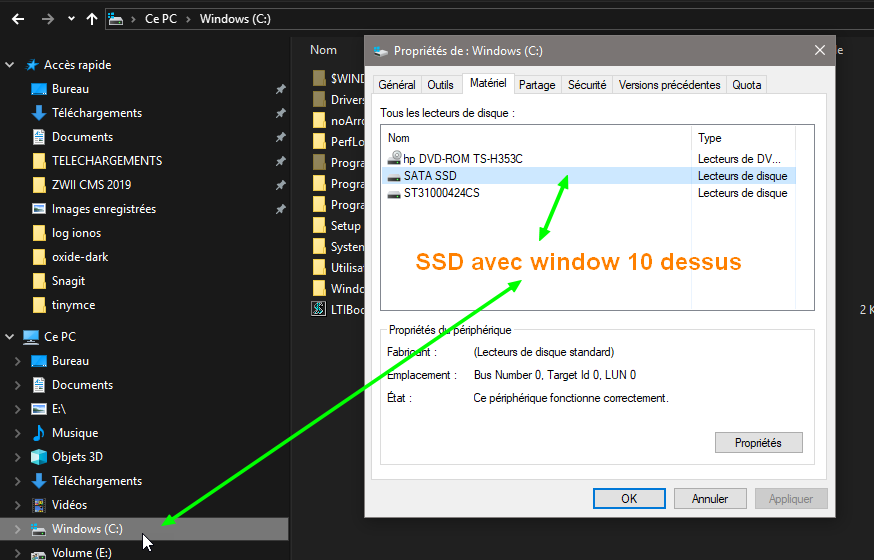Click the Up arrow navigation icon
This screenshot has height=560, width=874.
92,19
